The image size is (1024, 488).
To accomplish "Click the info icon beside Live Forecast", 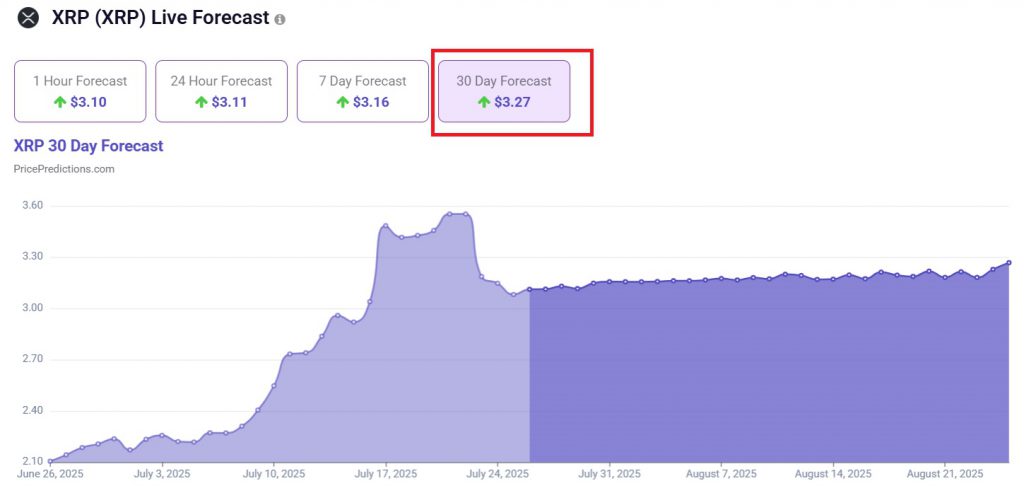I will point(279,20).
